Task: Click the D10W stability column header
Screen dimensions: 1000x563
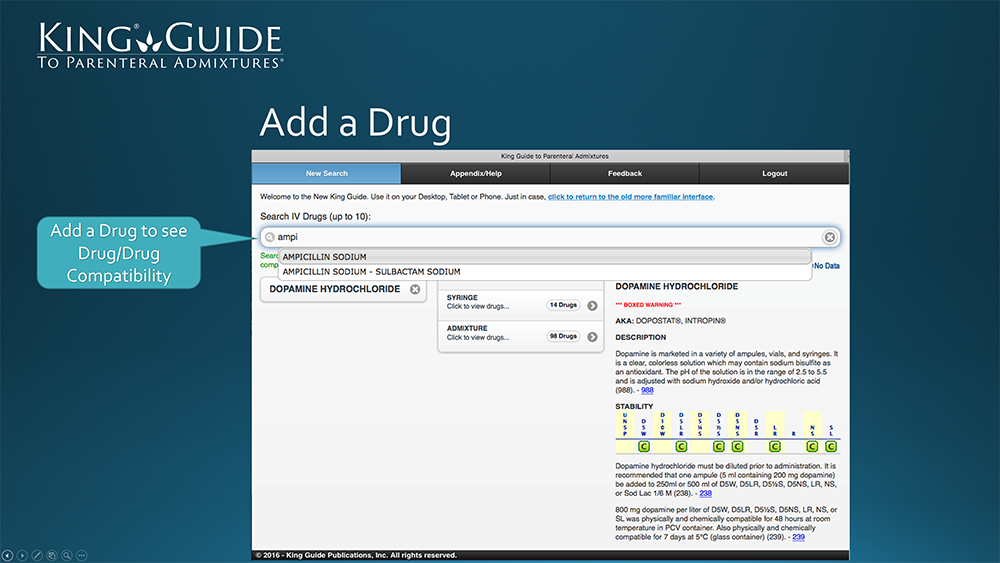Action: (662, 424)
